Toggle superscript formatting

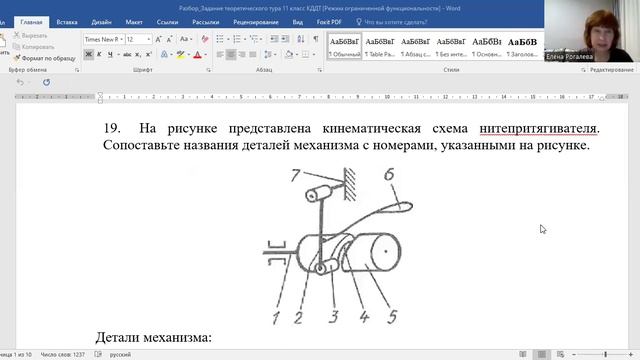pyautogui.click(x=149, y=54)
